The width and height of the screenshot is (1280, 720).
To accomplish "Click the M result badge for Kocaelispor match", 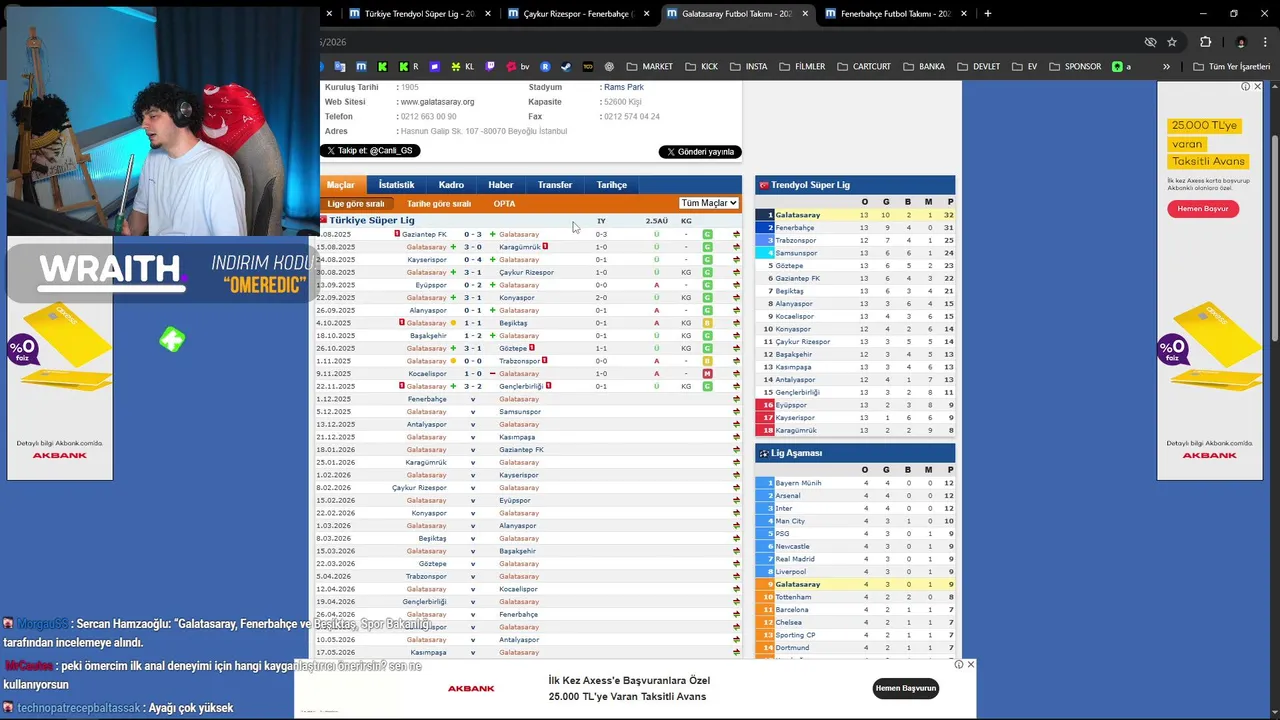I will click(707, 374).
